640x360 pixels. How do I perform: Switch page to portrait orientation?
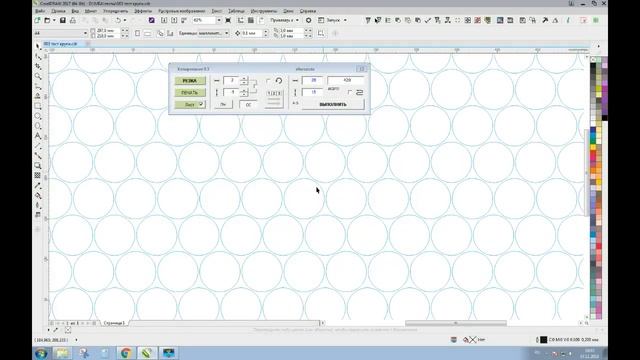[x=137, y=33]
